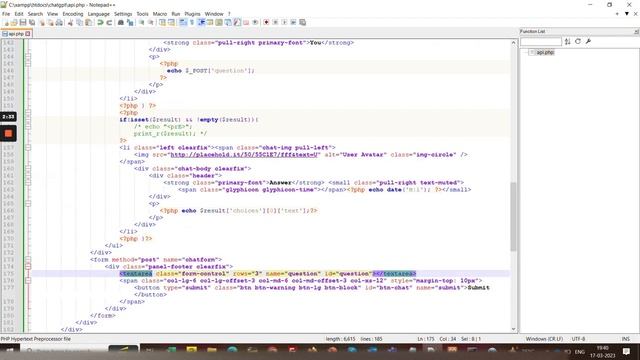Image resolution: width=640 pixels, height=360 pixels.
Task: Save all files with the Save All icon
Action: (32, 22)
